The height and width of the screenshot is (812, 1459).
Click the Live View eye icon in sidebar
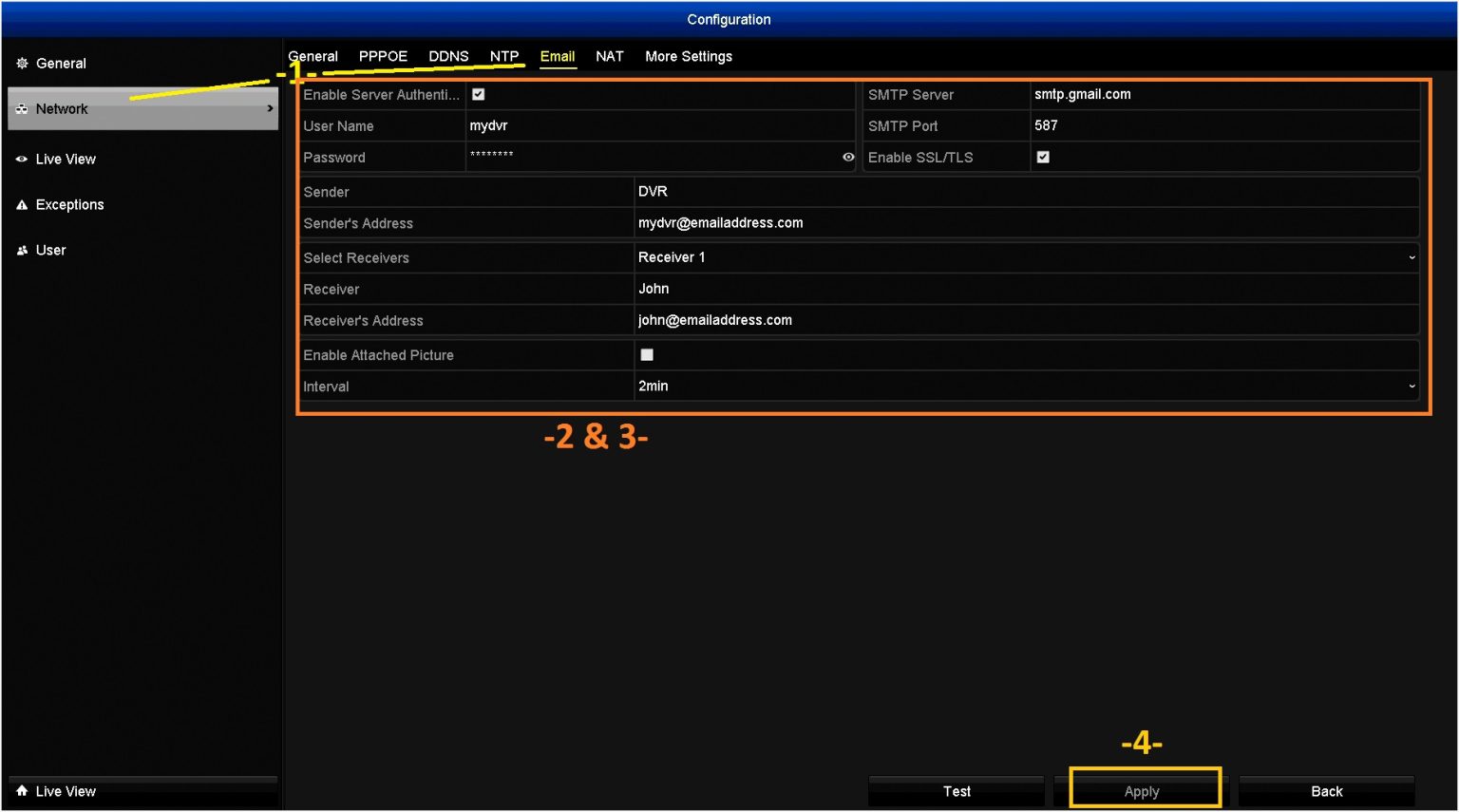pos(21,159)
